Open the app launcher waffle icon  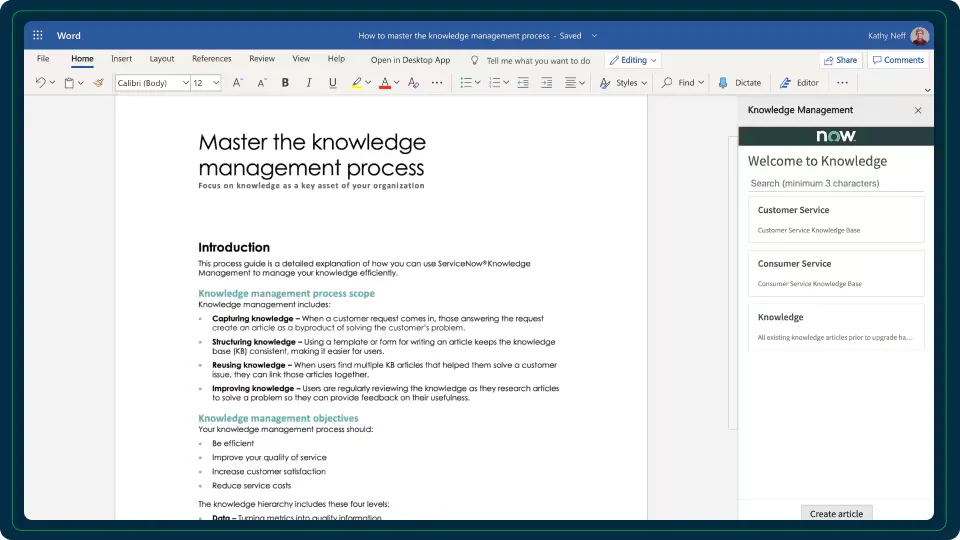(38, 35)
